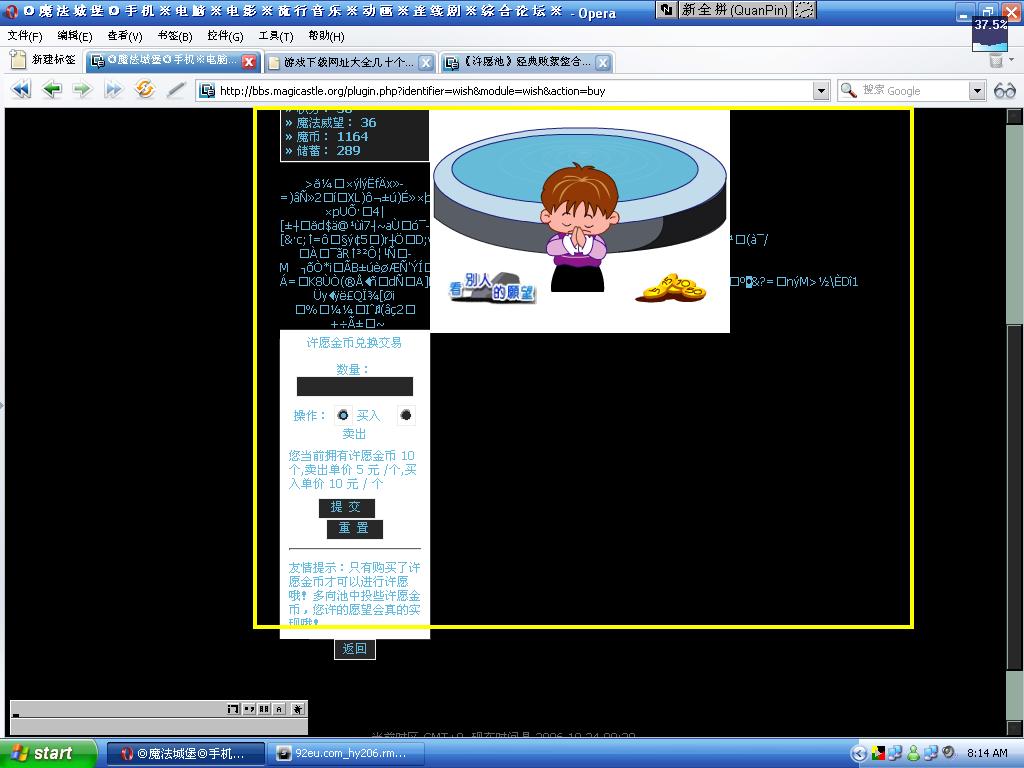Image resolution: width=1024 pixels, height=768 pixels.
Task: Click the glasses view icon beside search
Action: [1004, 90]
